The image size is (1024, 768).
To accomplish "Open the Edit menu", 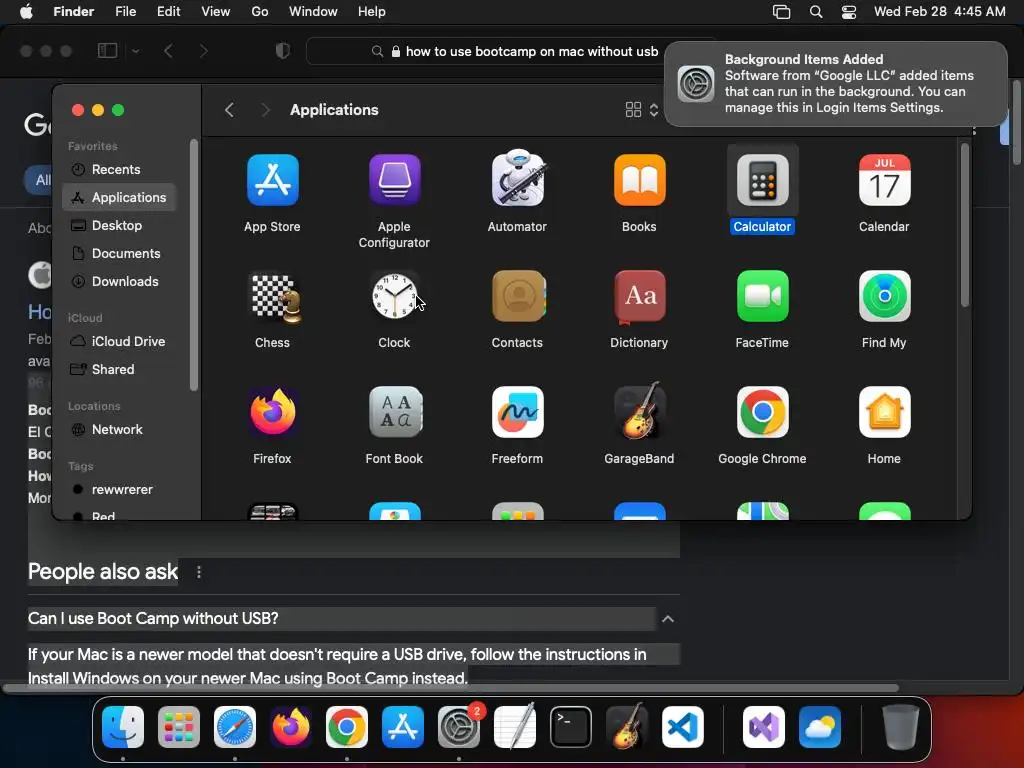I will pyautogui.click(x=168, y=12).
